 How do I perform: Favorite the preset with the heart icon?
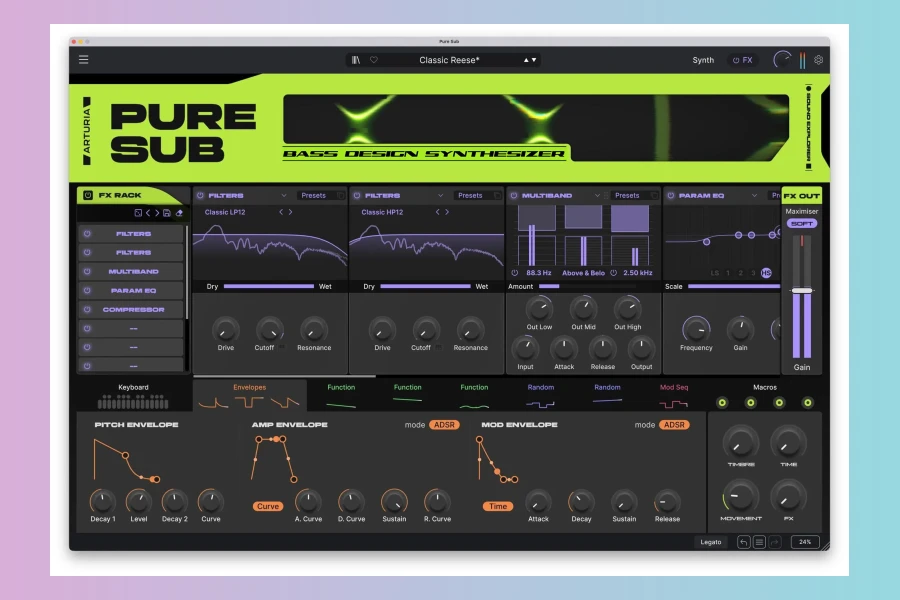[374, 60]
